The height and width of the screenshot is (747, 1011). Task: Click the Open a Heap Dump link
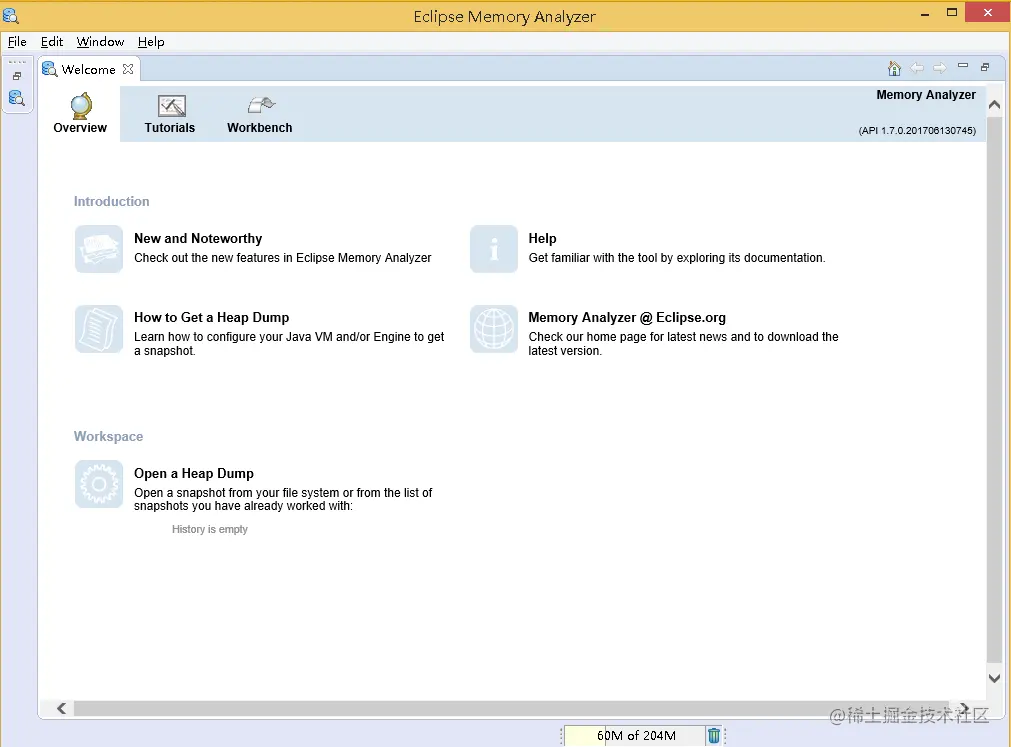pos(194,474)
